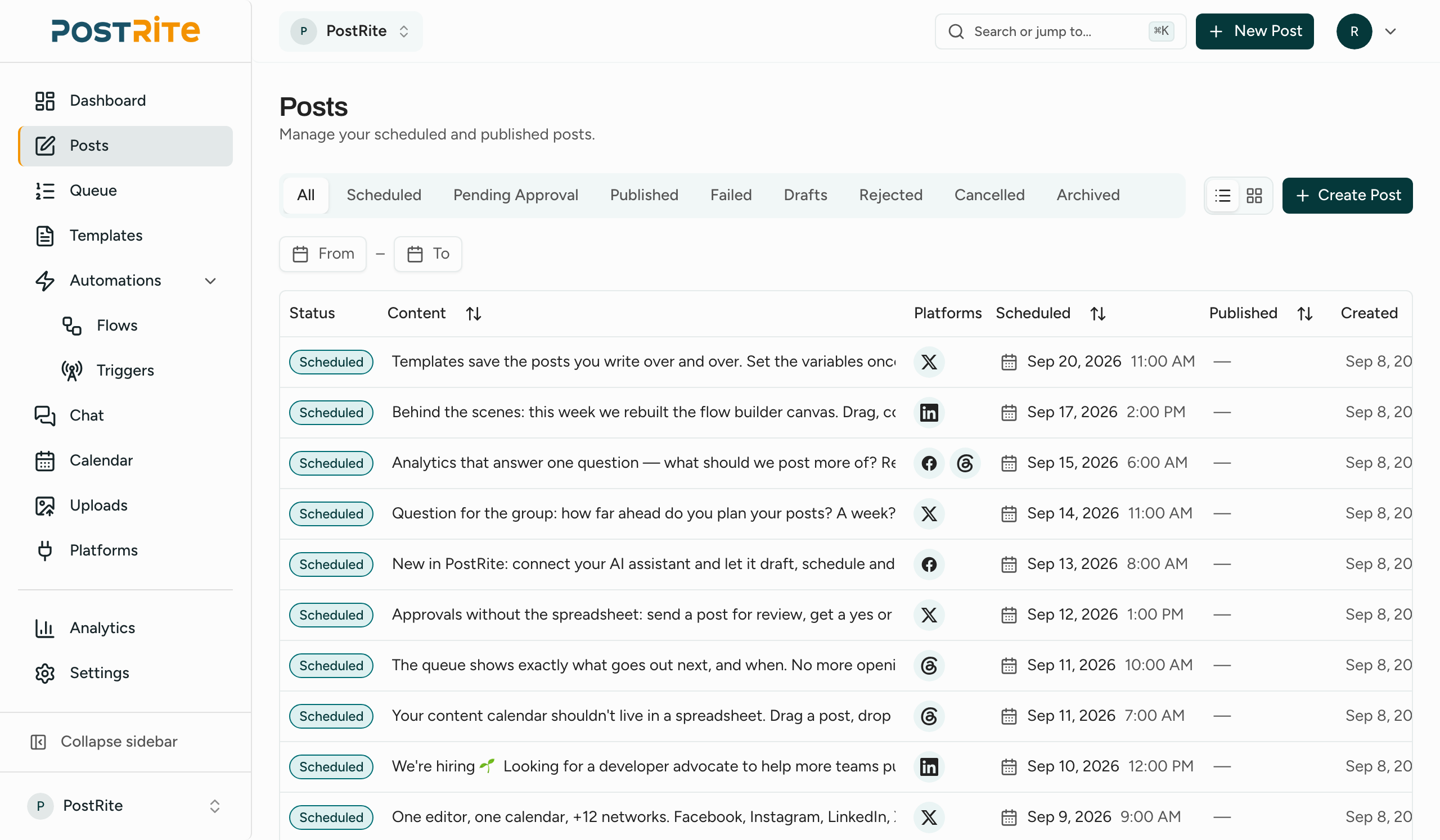Switch to the Rejected tab
This screenshot has height=840, width=1440.
(890, 195)
